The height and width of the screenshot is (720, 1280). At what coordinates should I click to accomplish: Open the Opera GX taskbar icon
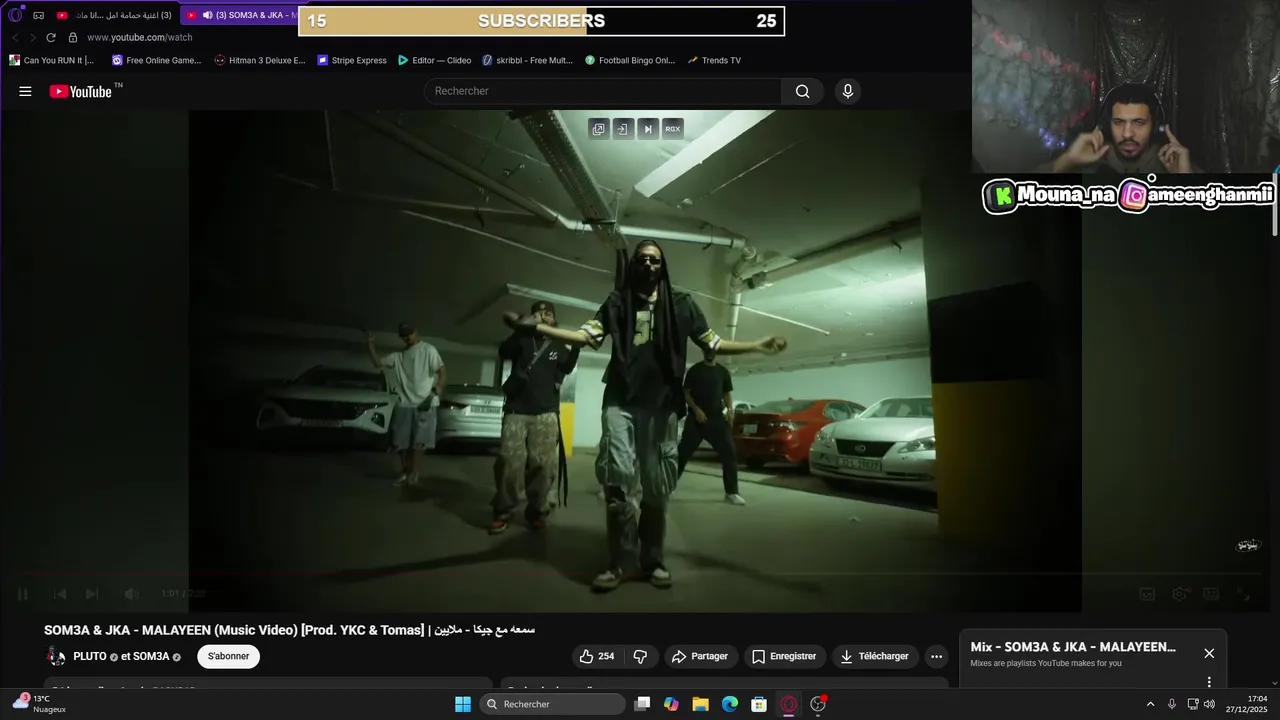789,704
